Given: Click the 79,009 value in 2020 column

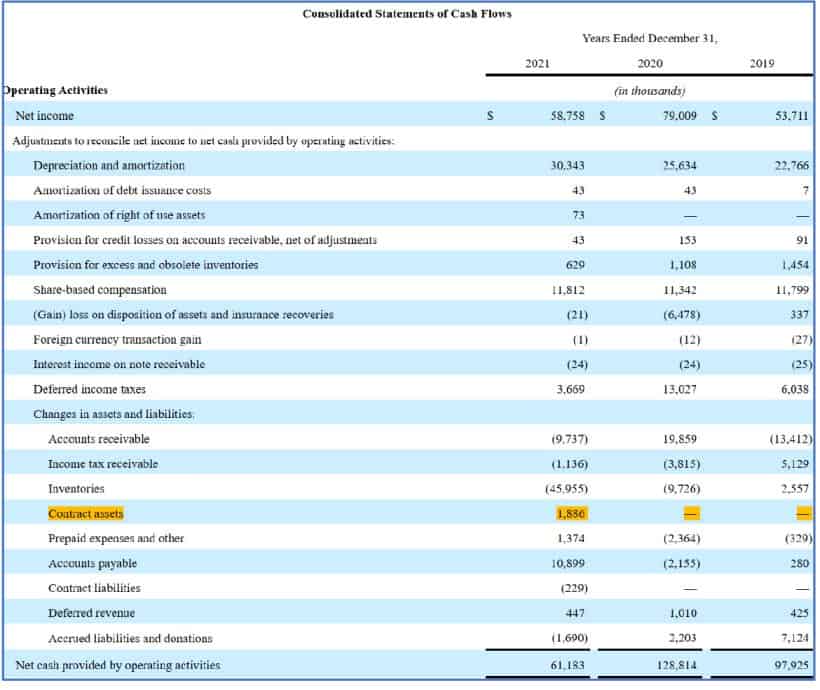Looking at the screenshot, I should [x=682, y=115].
